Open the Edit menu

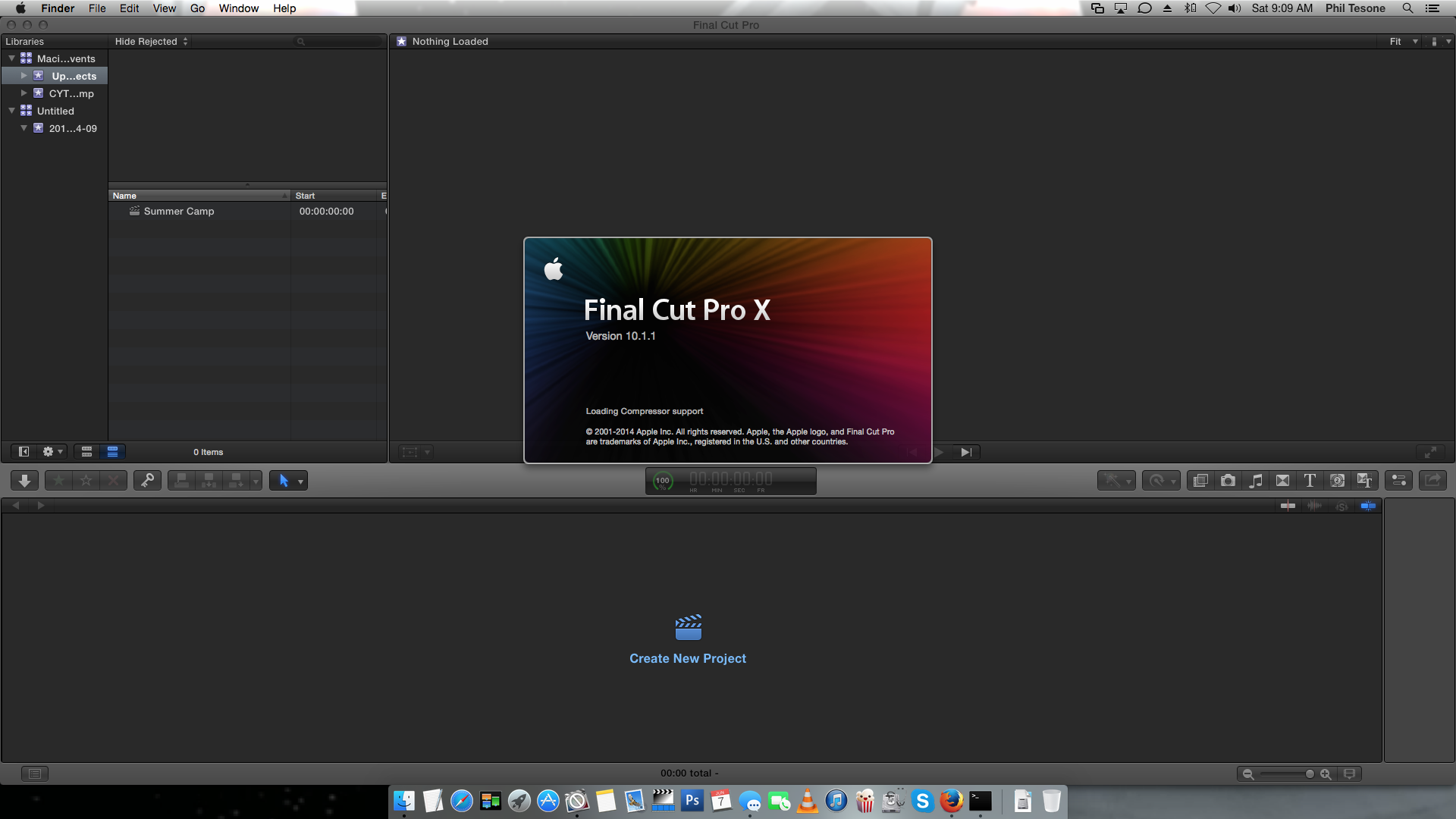tap(130, 8)
